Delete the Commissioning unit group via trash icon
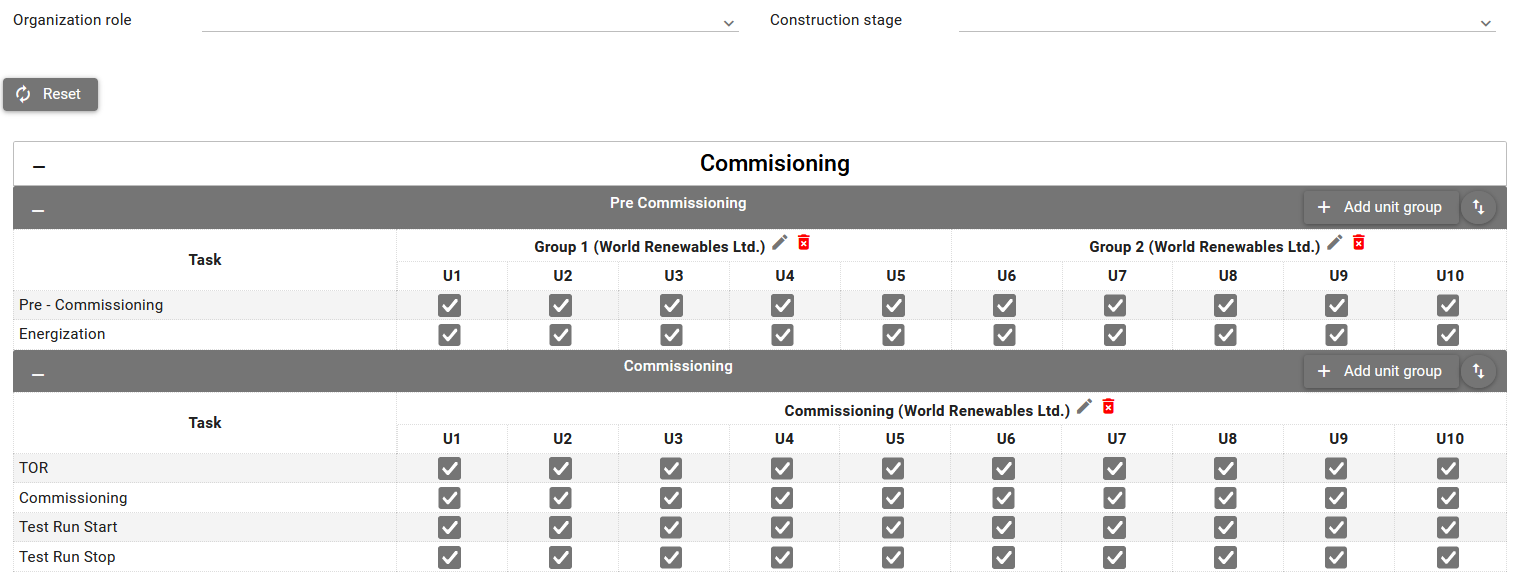Screen dimensions: 1521x578 point(1108,407)
